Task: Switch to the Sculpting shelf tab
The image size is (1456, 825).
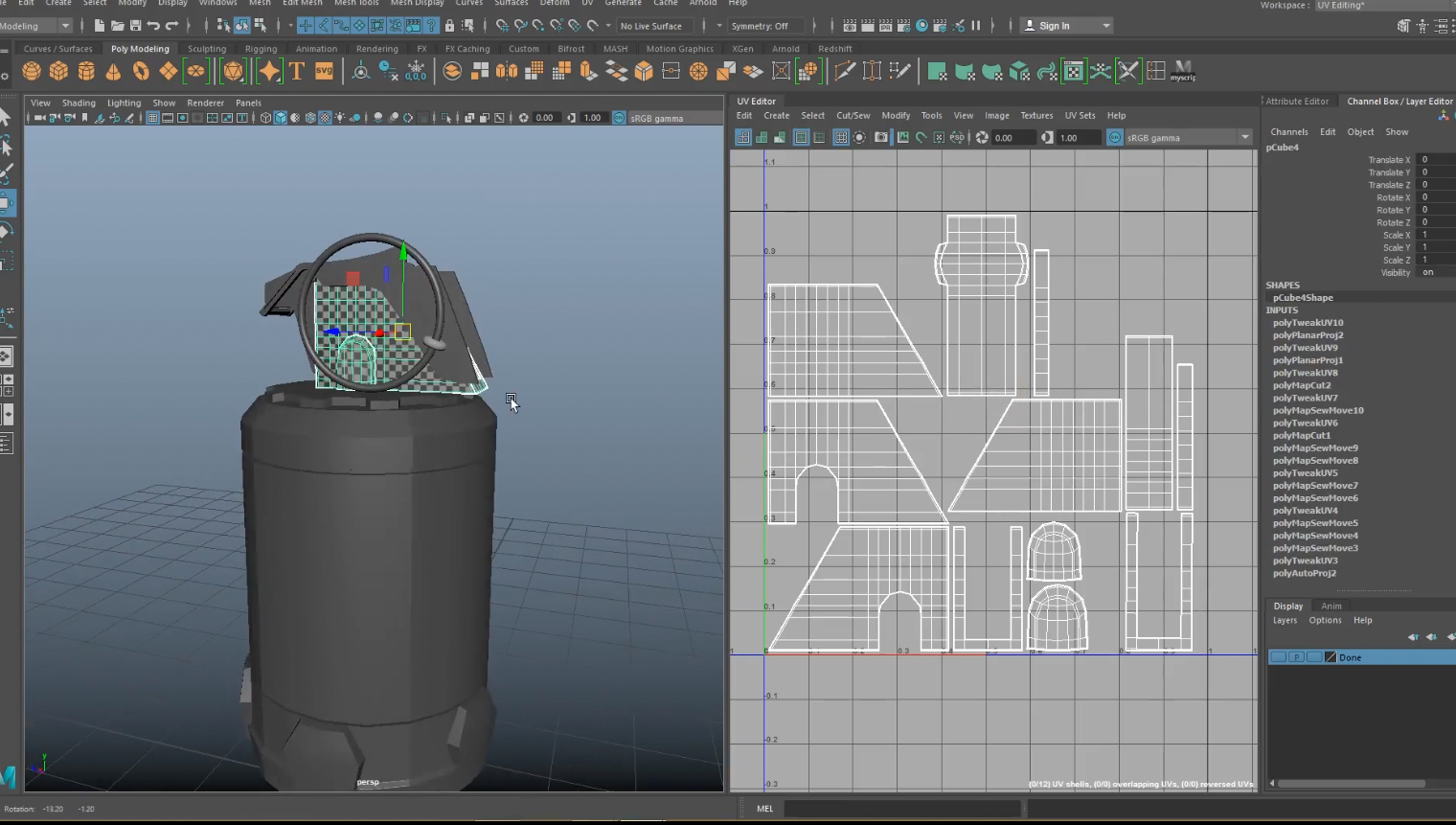Action: pyautogui.click(x=207, y=49)
